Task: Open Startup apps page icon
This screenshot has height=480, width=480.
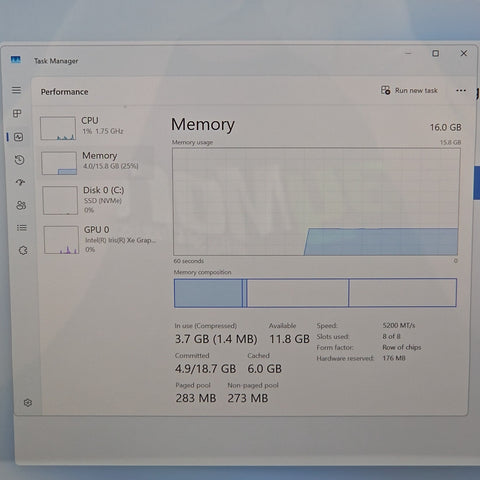Action: 20,182
